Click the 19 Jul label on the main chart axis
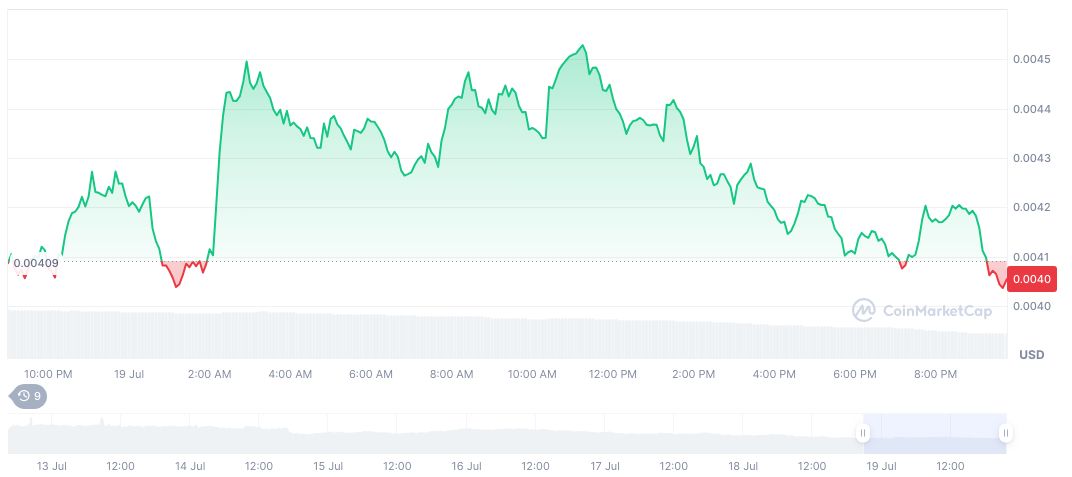This screenshot has width=1072, height=477. (x=130, y=374)
